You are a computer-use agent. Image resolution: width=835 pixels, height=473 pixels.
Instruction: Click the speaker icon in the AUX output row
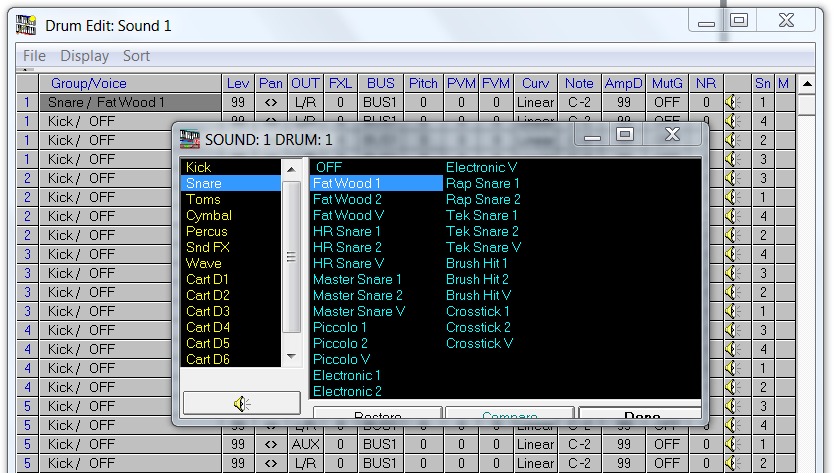pyautogui.click(x=732, y=444)
